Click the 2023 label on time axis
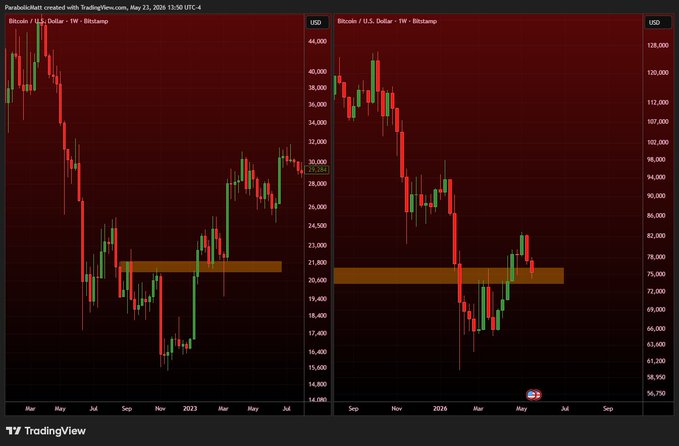This screenshot has width=679, height=446. (x=190, y=409)
